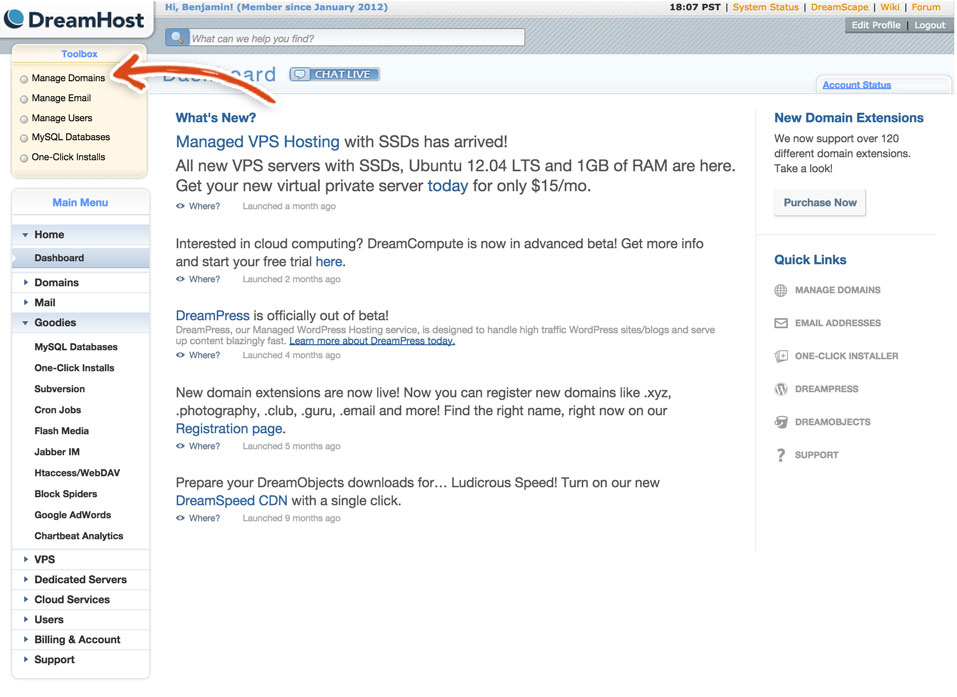Open the Managed VPS Hosting link
Image resolution: width=957 pixels, height=697 pixels.
[x=258, y=142]
